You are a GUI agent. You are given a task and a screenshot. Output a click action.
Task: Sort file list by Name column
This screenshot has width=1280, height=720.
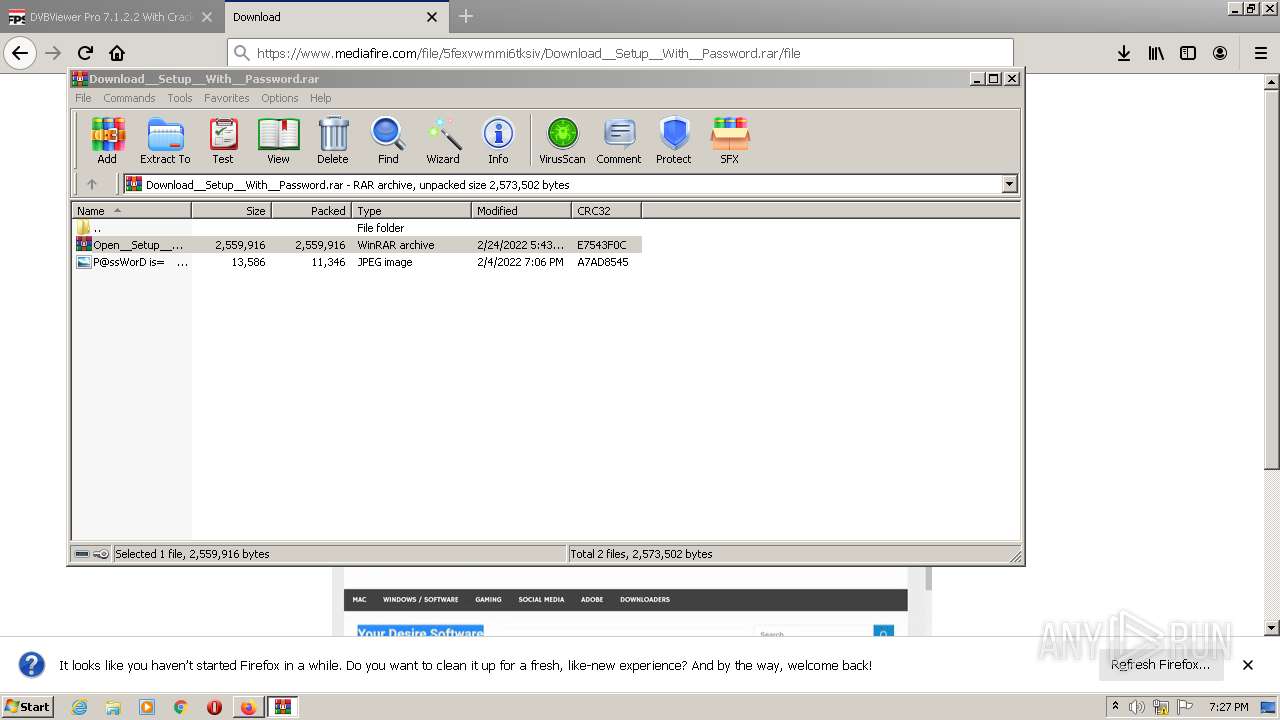coord(131,210)
